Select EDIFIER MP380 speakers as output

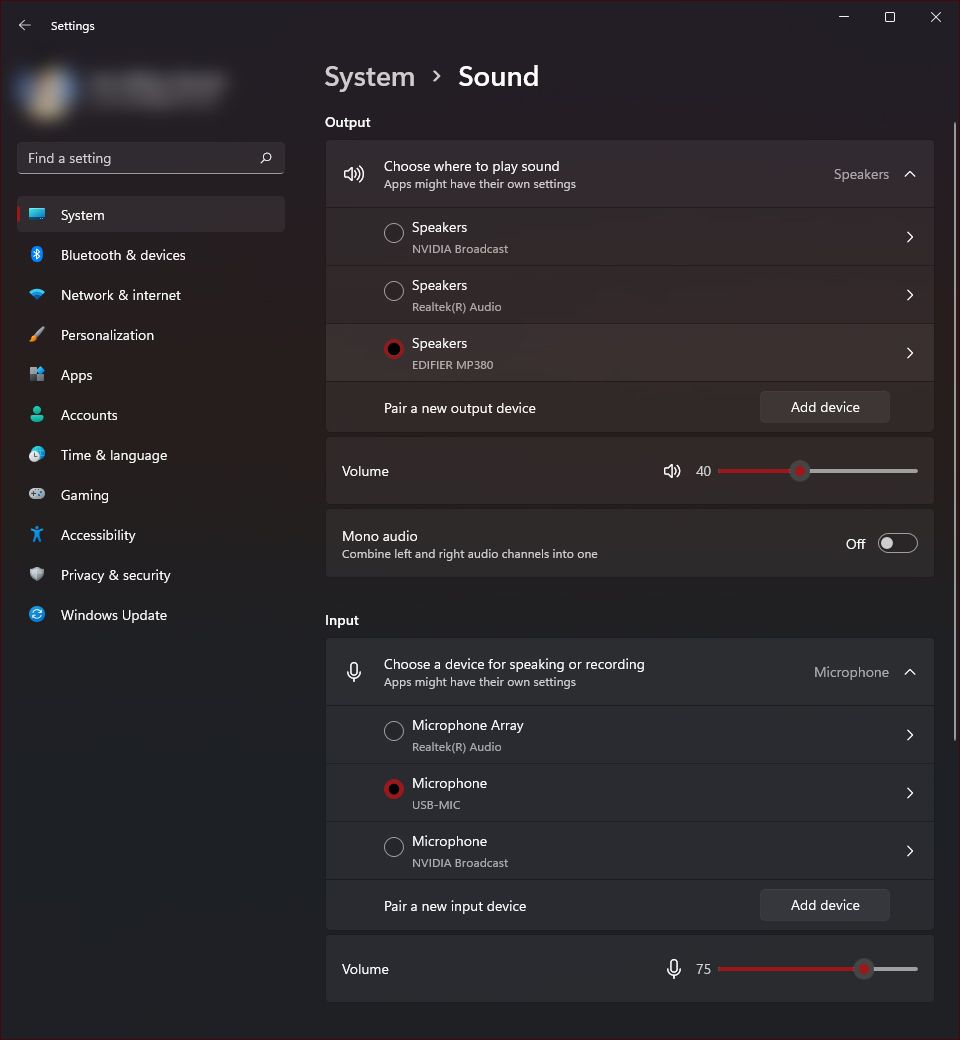click(x=394, y=348)
